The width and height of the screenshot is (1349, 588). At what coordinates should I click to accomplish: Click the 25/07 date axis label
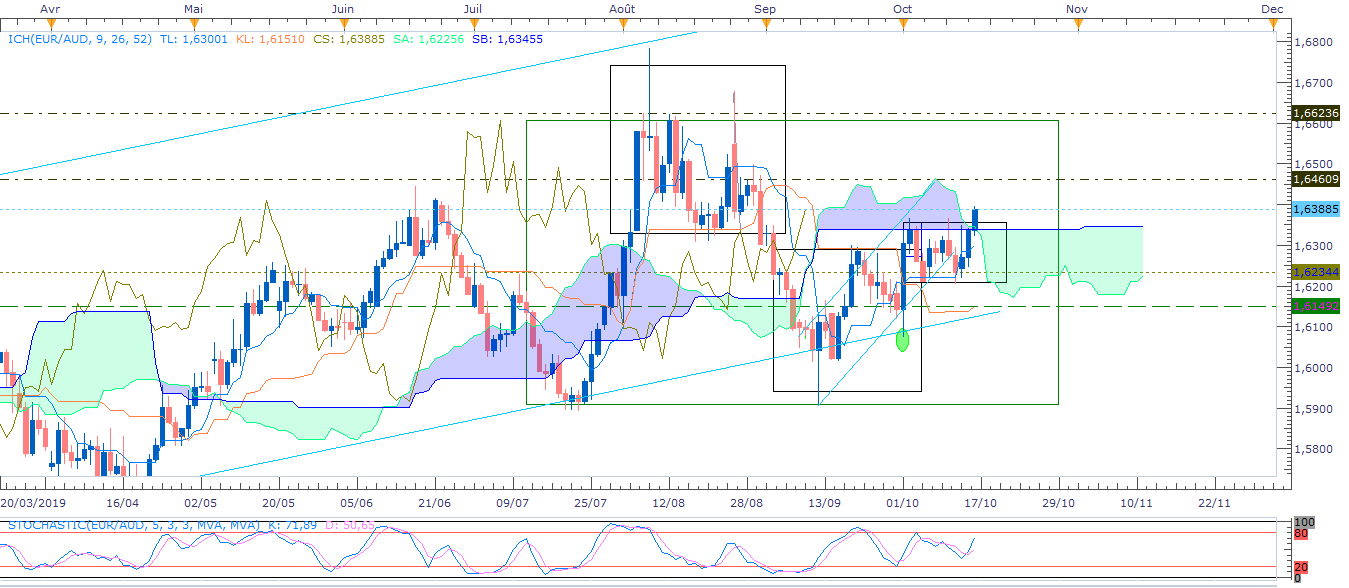(x=590, y=505)
